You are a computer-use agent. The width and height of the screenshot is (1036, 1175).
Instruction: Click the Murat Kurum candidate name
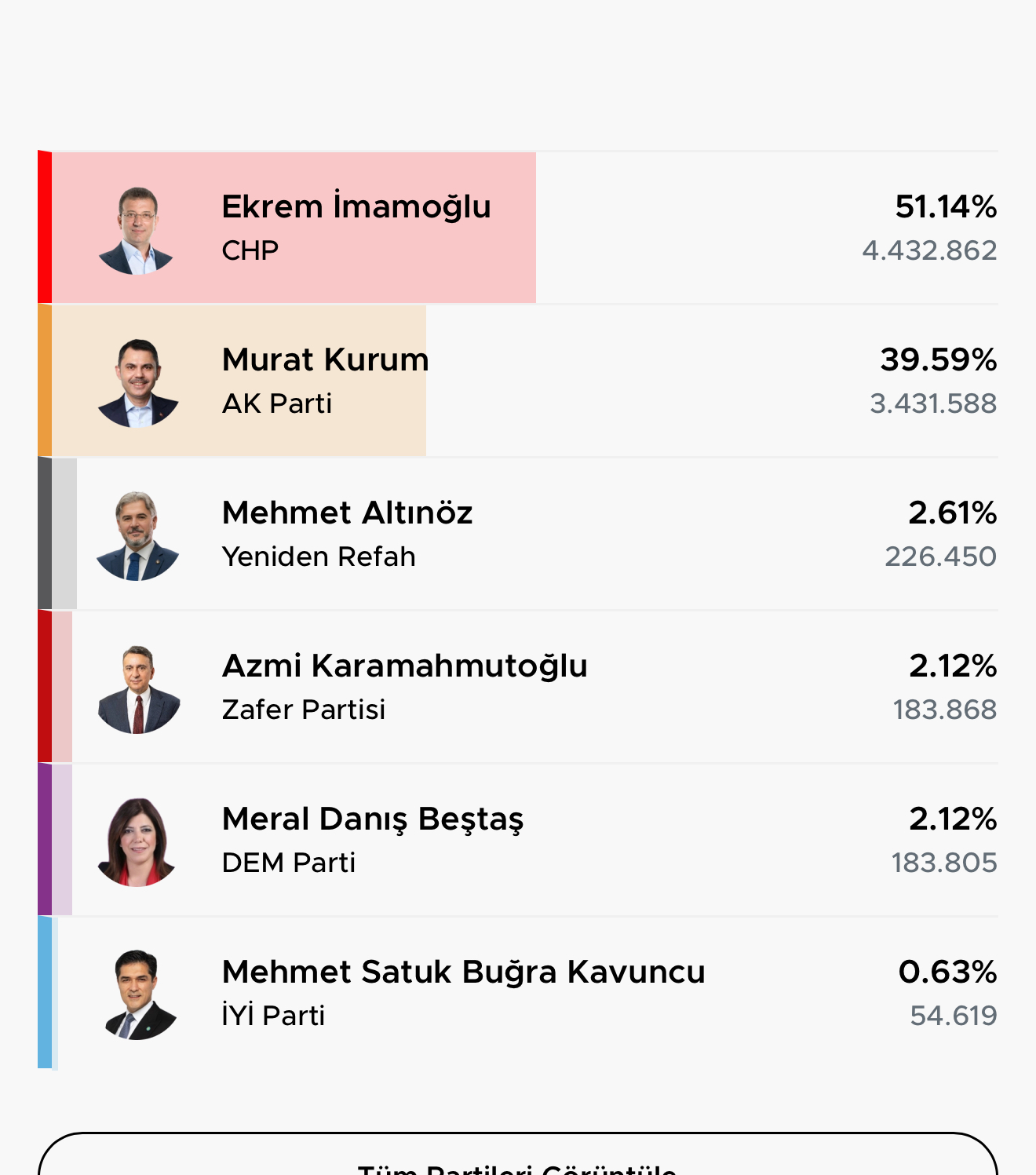326,359
